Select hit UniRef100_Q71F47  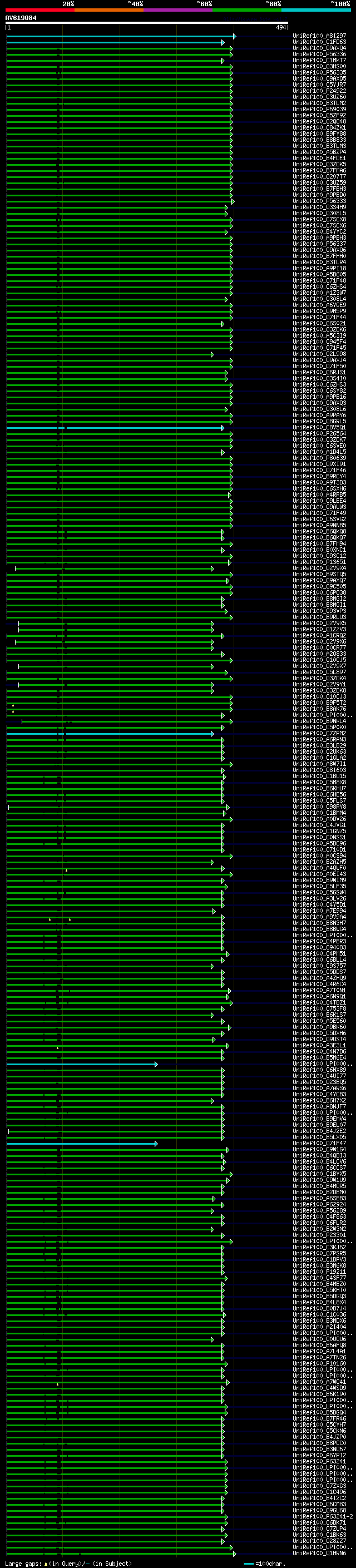click(319, 1143)
